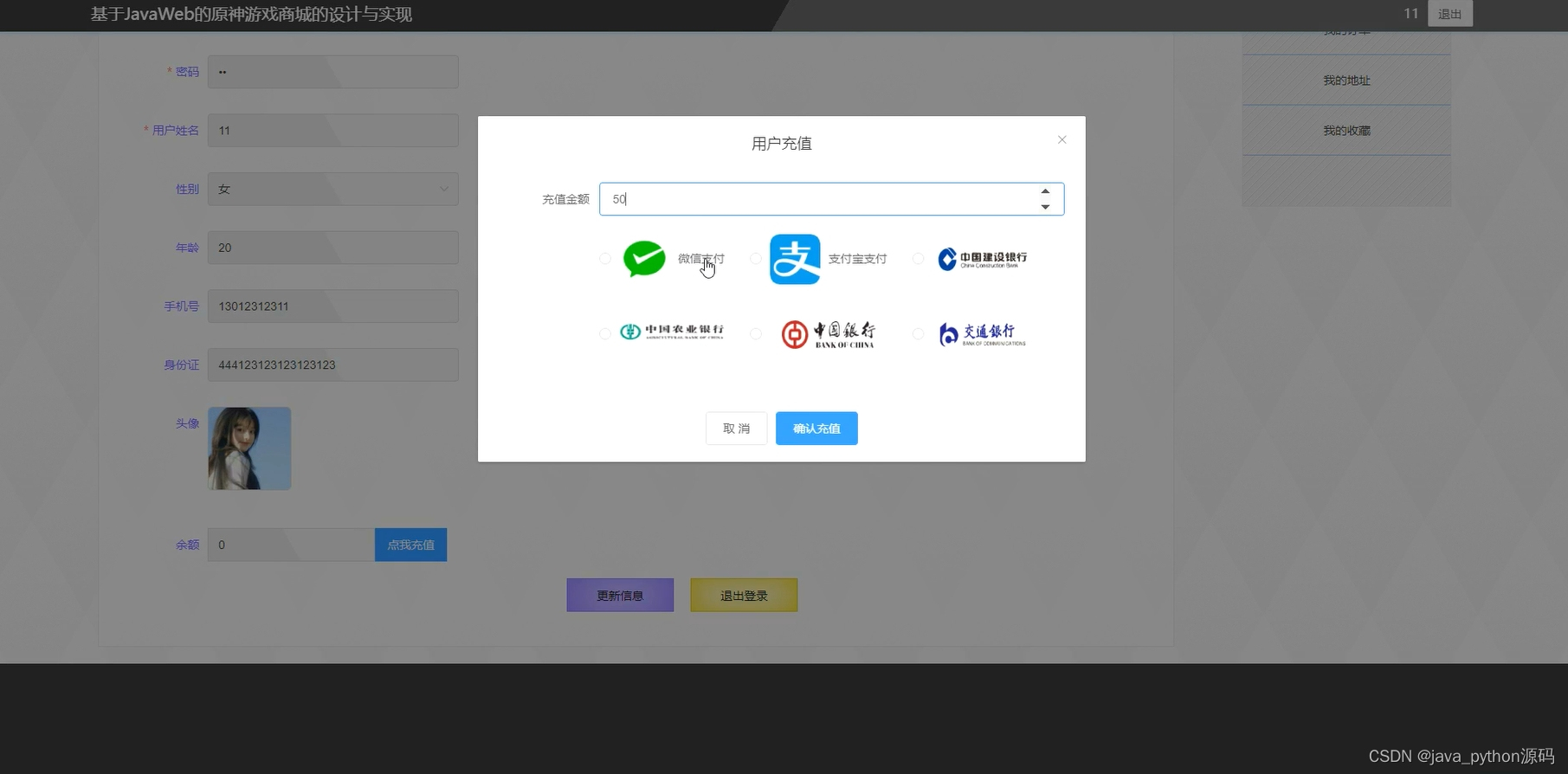Click the Bank of Communications logo
The image size is (1568, 774).
point(983,334)
